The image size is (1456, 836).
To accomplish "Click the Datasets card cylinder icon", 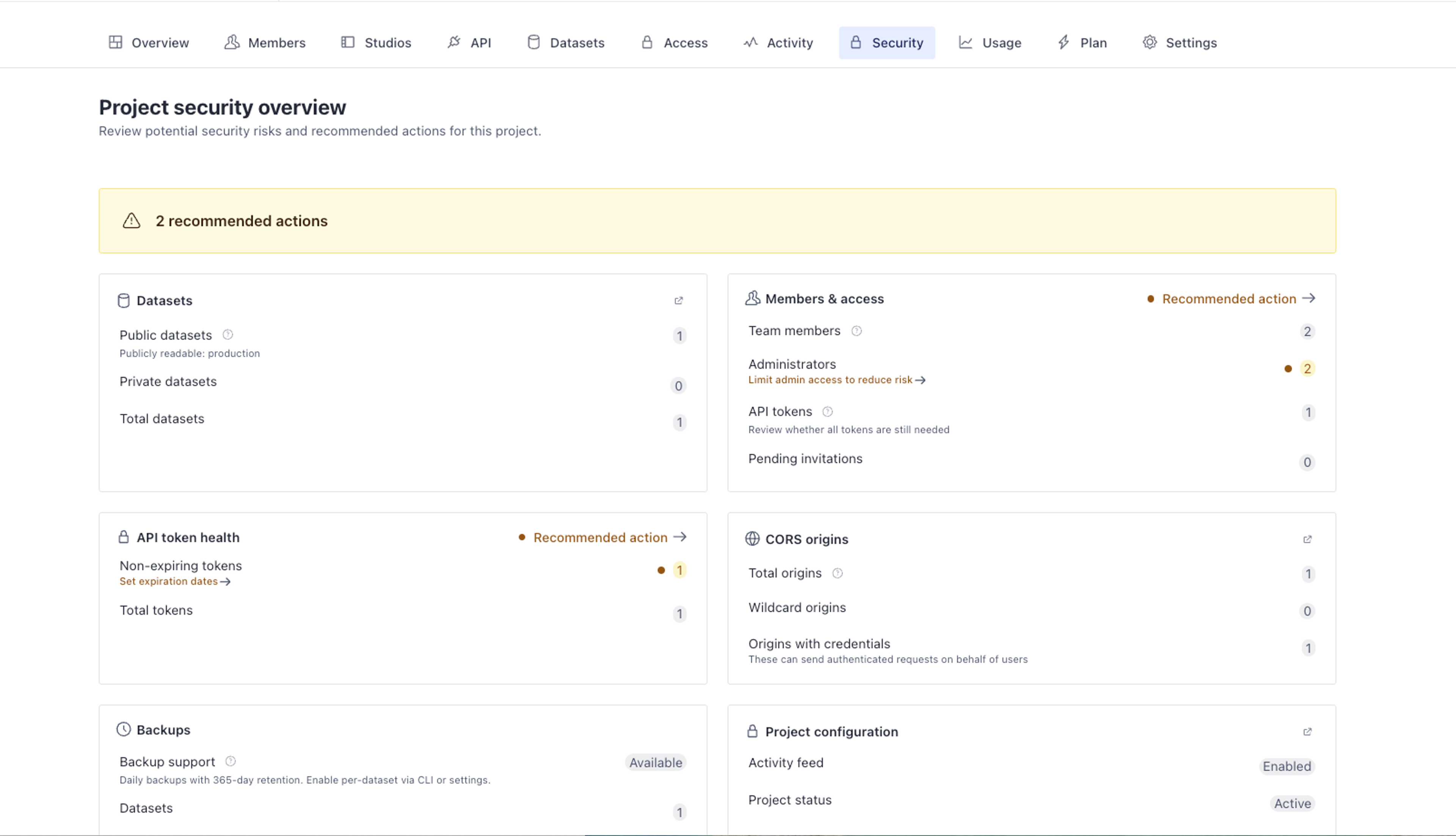I will [x=123, y=300].
